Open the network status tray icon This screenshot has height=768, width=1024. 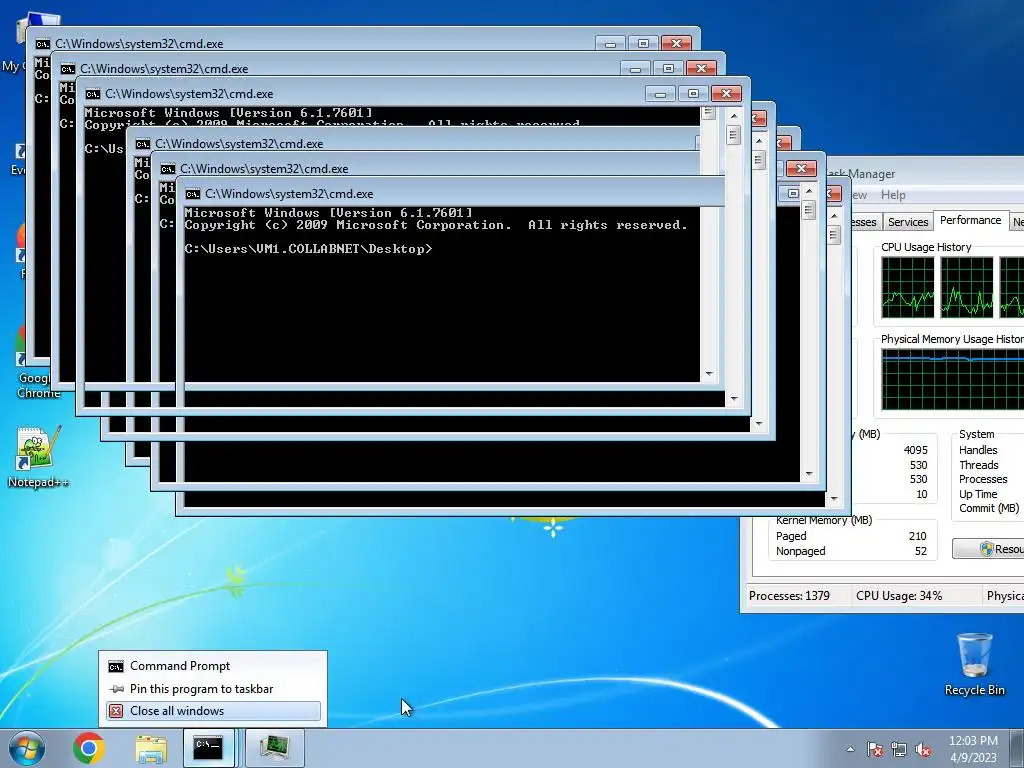point(899,749)
